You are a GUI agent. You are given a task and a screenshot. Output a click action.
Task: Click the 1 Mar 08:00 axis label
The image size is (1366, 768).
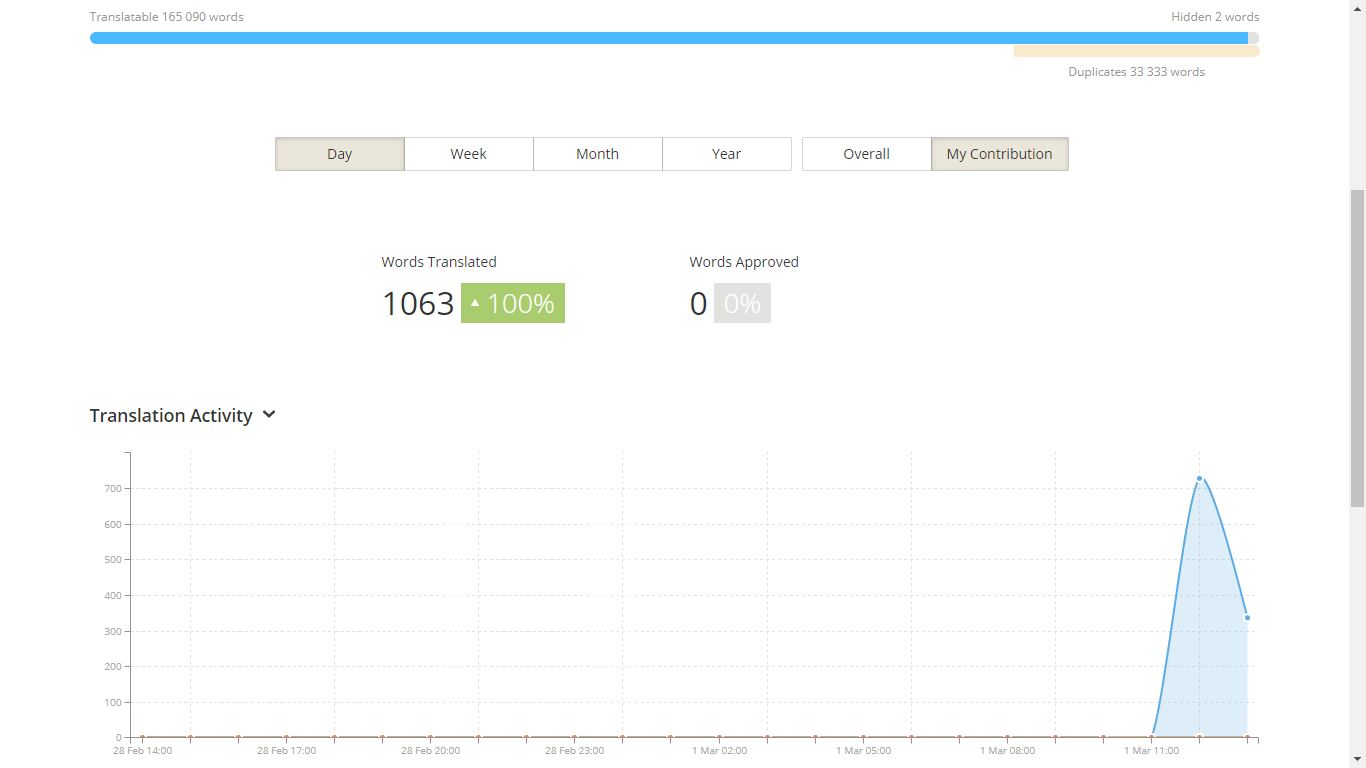point(1007,750)
